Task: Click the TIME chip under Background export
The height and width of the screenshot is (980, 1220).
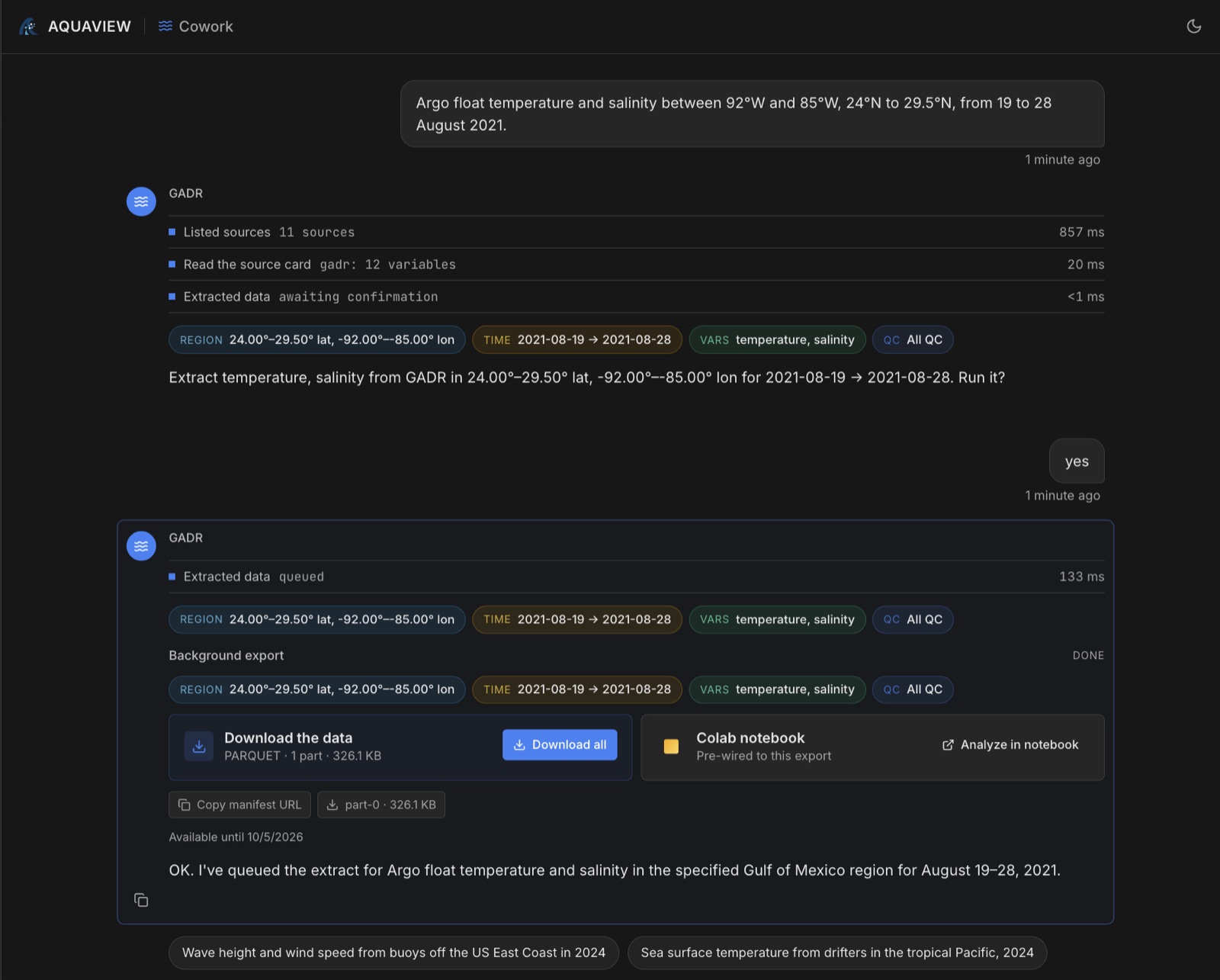Action: (577, 689)
